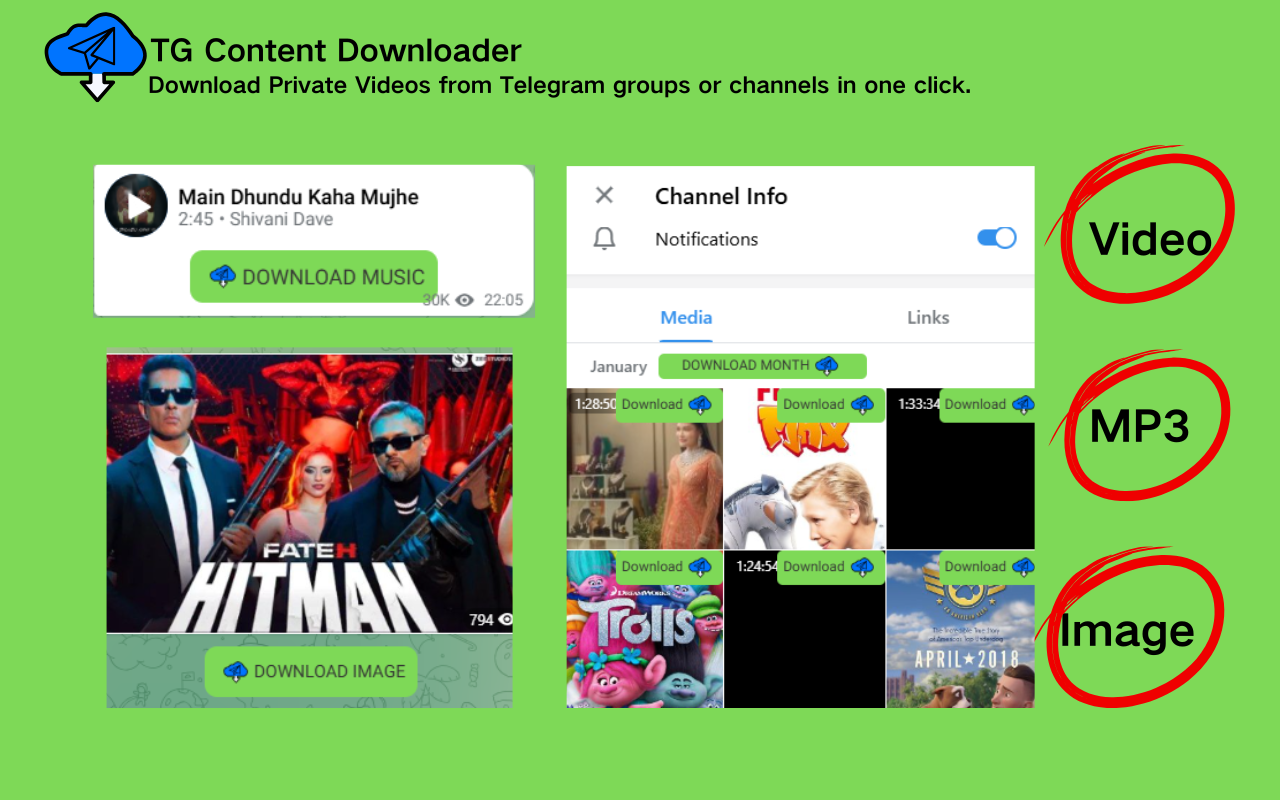
Task: Click the download cloud icon on the Trolls thumbnail
Action: pos(700,566)
